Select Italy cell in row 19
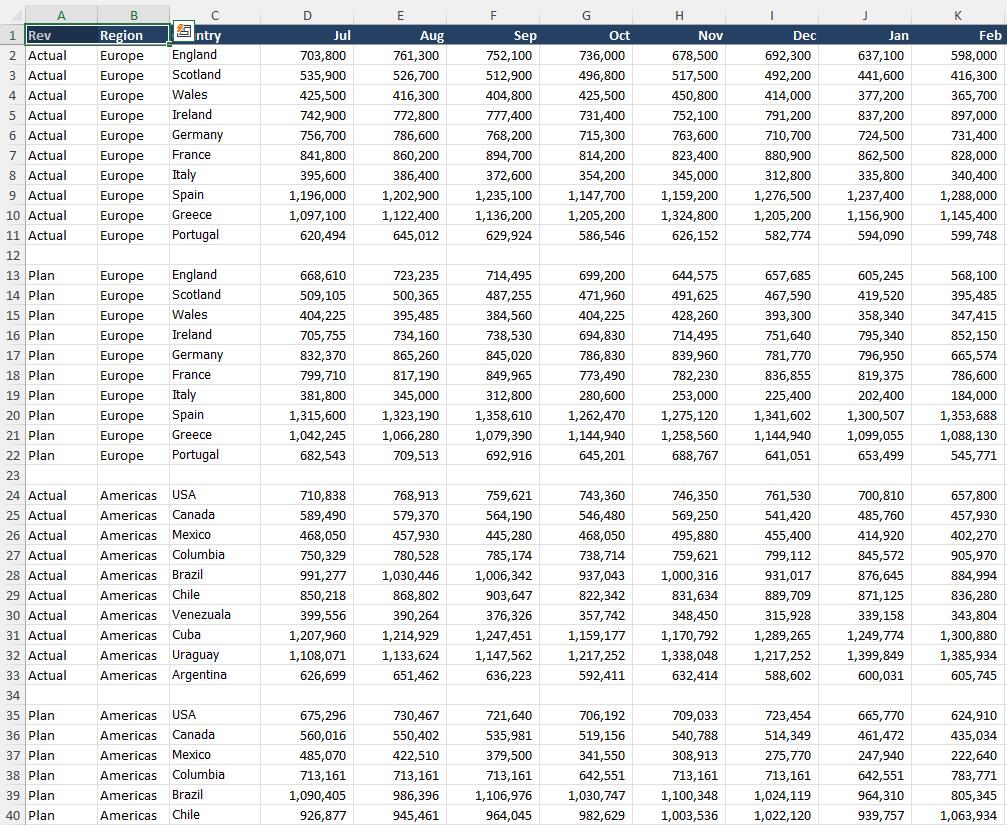Viewport: 1007px width, 825px height. [x=215, y=395]
